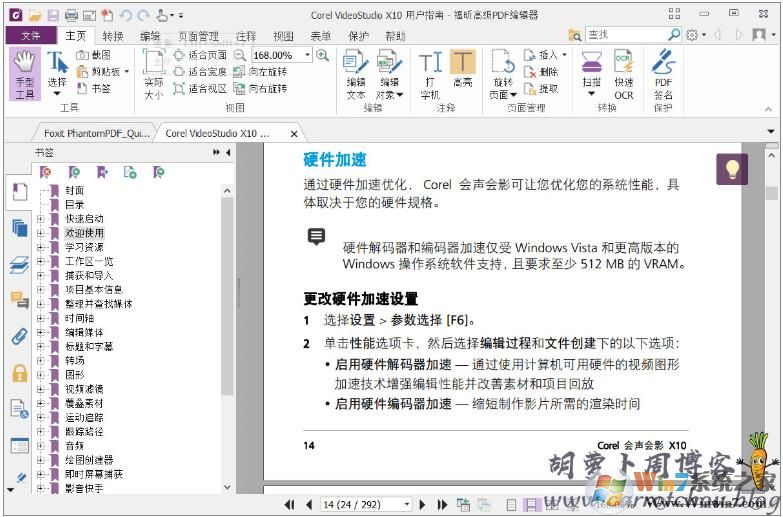The height and width of the screenshot is (517, 783).
Task: Click the 快速 OCR icon
Action: (624, 75)
